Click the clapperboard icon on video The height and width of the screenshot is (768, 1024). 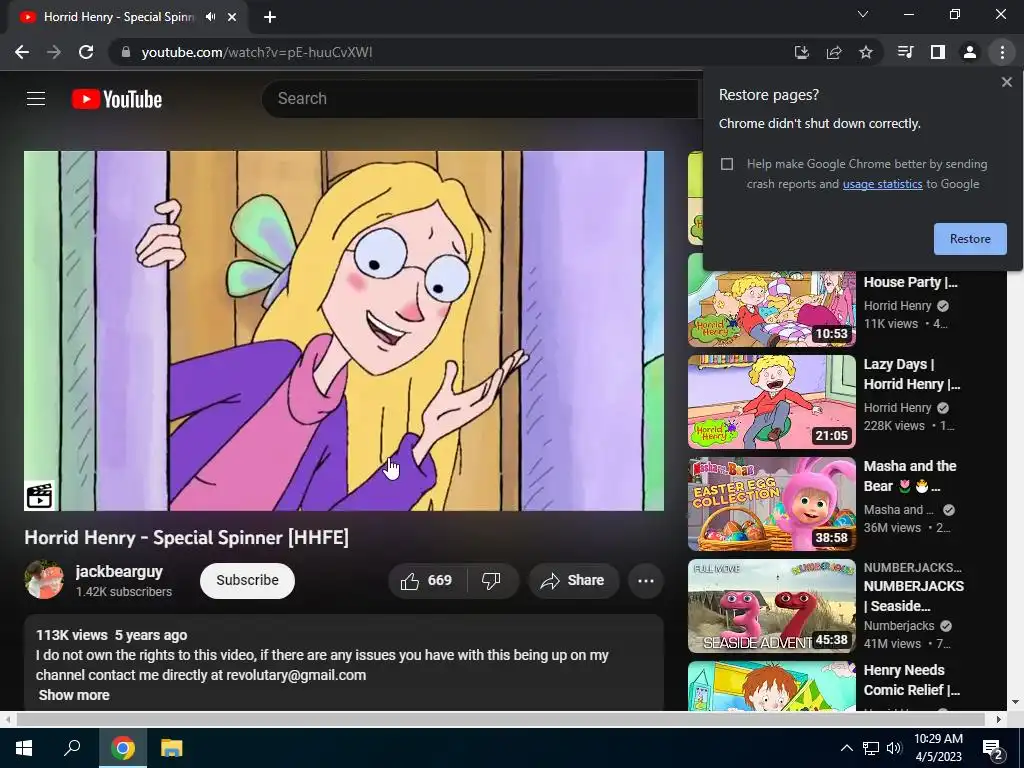39,496
